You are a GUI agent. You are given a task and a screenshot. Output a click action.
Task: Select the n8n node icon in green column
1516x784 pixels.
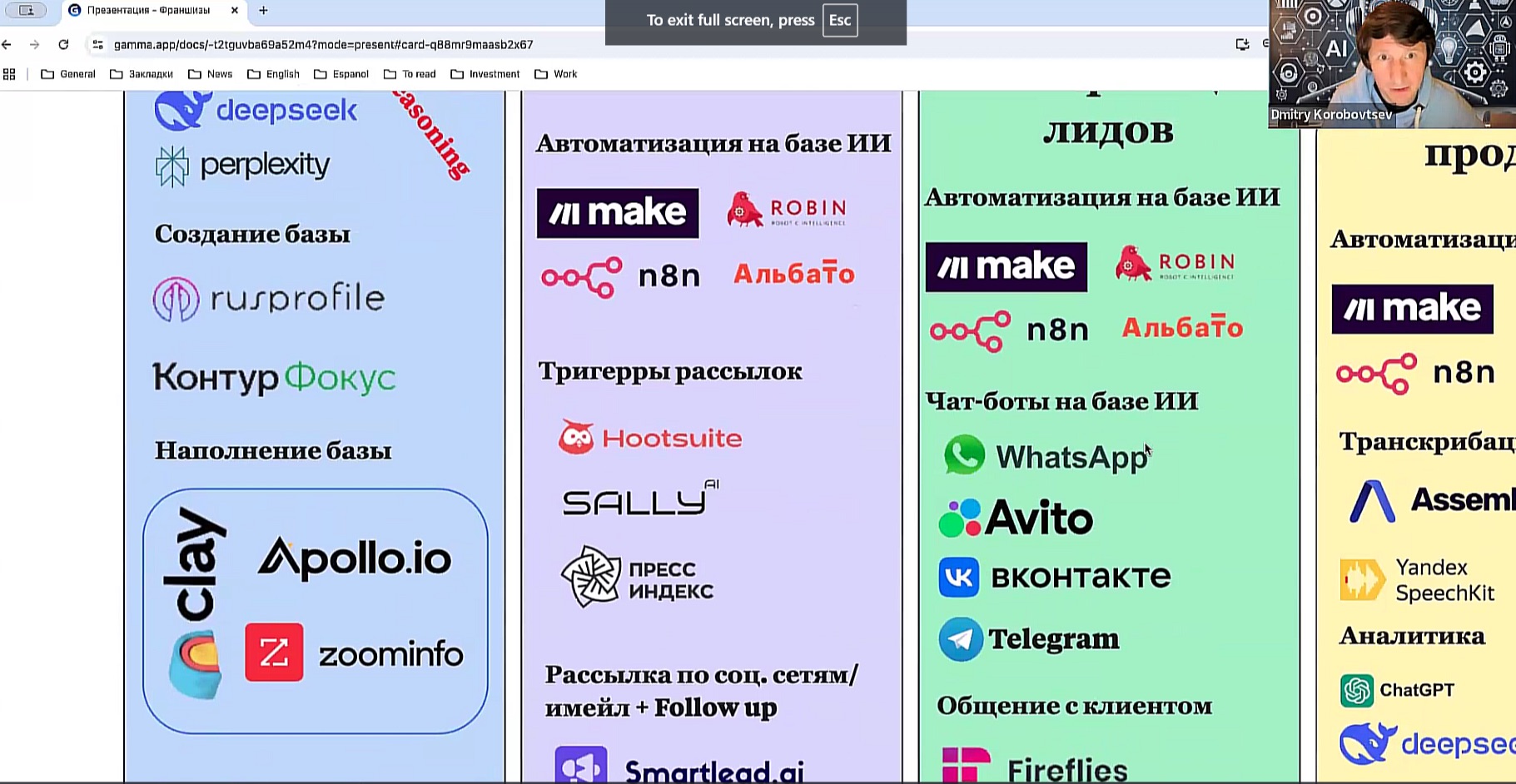pos(970,331)
